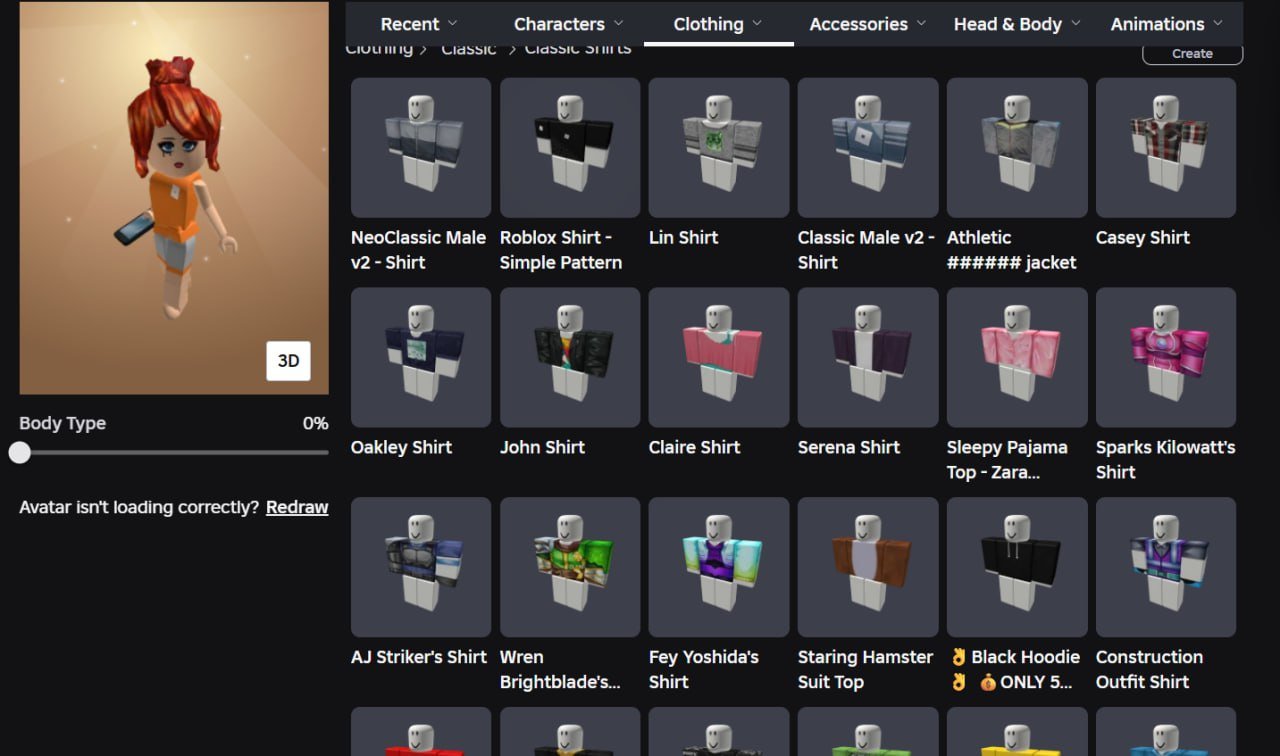Select Sparks Kilowatt's Shirt thumbnail
Viewport: 1280px width, 756px height.
(1165, 358)
